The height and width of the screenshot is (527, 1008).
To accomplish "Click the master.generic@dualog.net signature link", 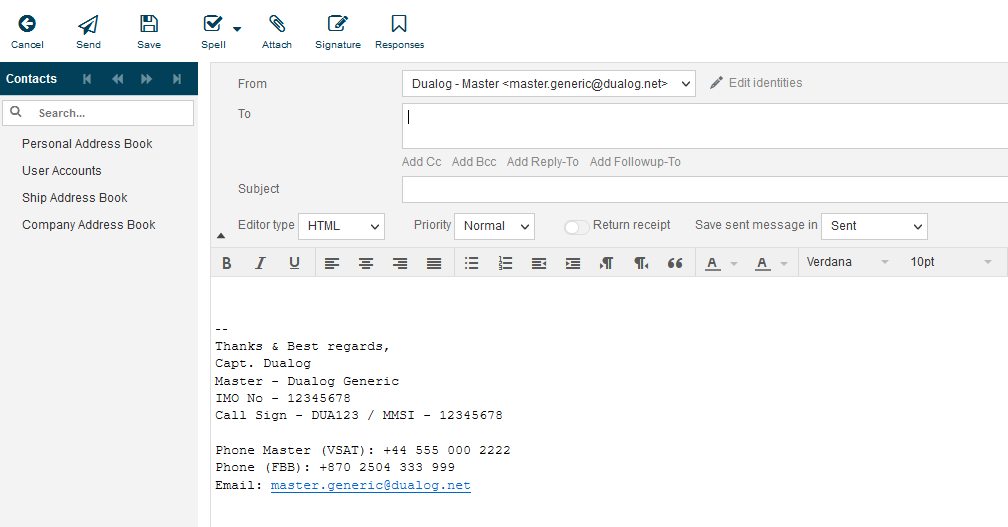I will (370, 485).
